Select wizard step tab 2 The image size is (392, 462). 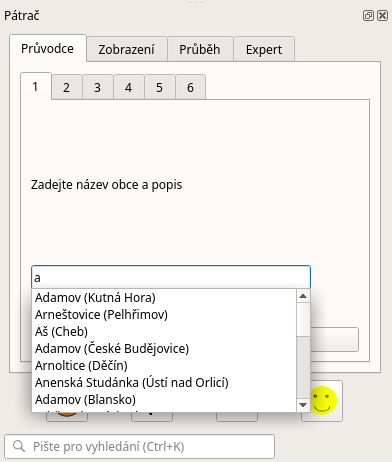[67, 87]
